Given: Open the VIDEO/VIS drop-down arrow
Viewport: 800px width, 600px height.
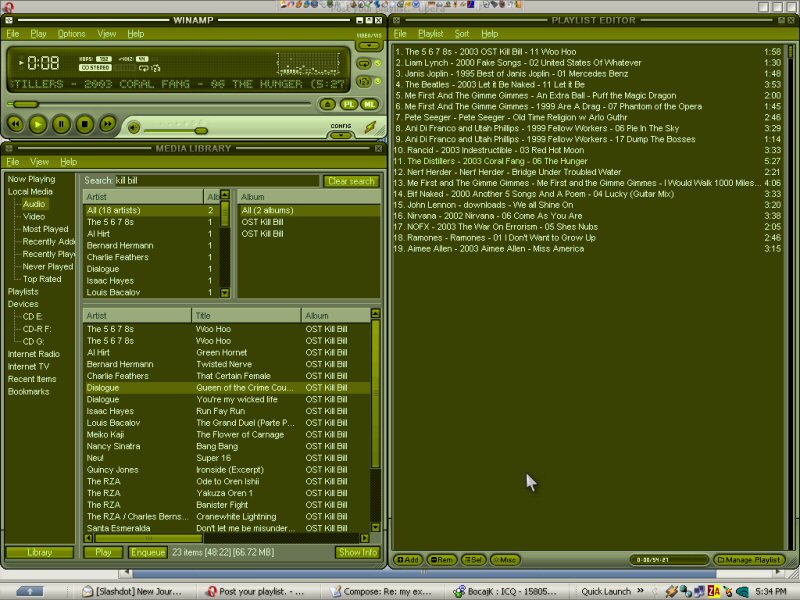Looking at the screenshot, I should 369,45.
